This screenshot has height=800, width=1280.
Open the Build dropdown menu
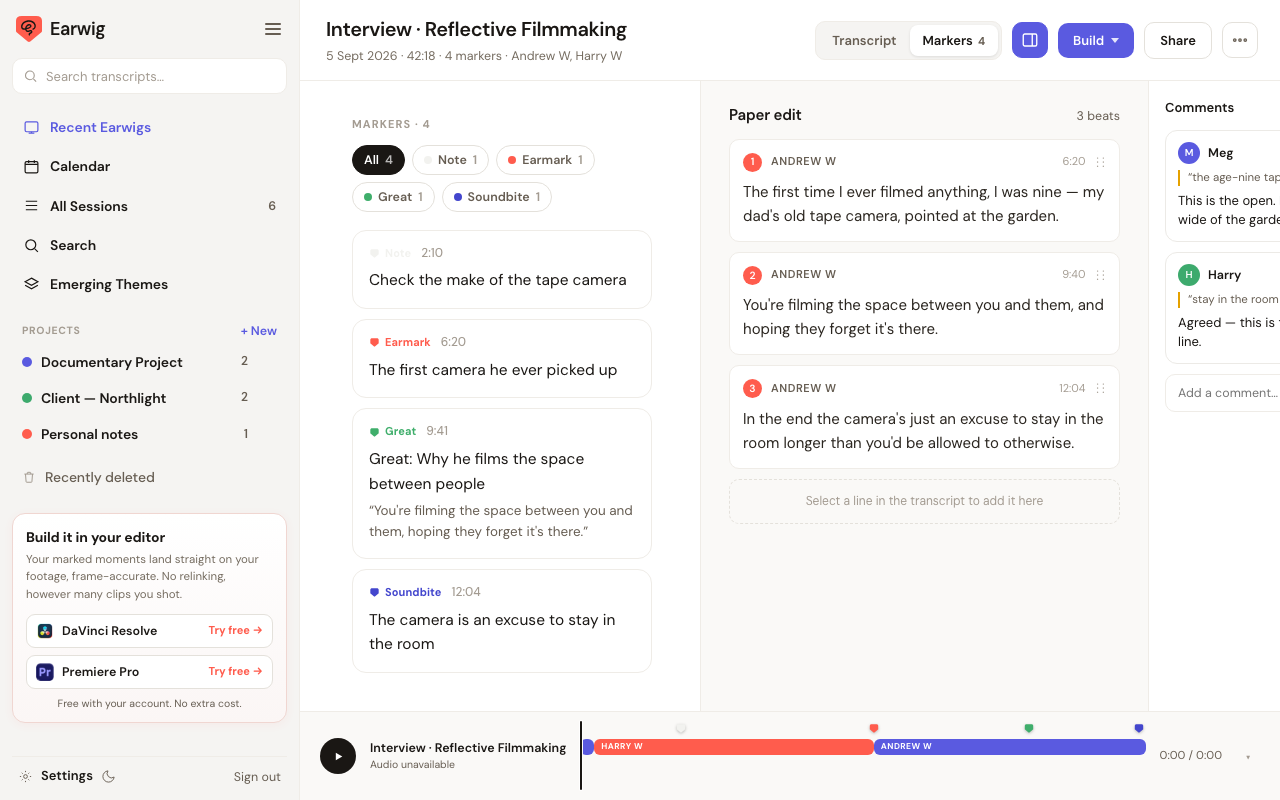tap(1096, 40)
